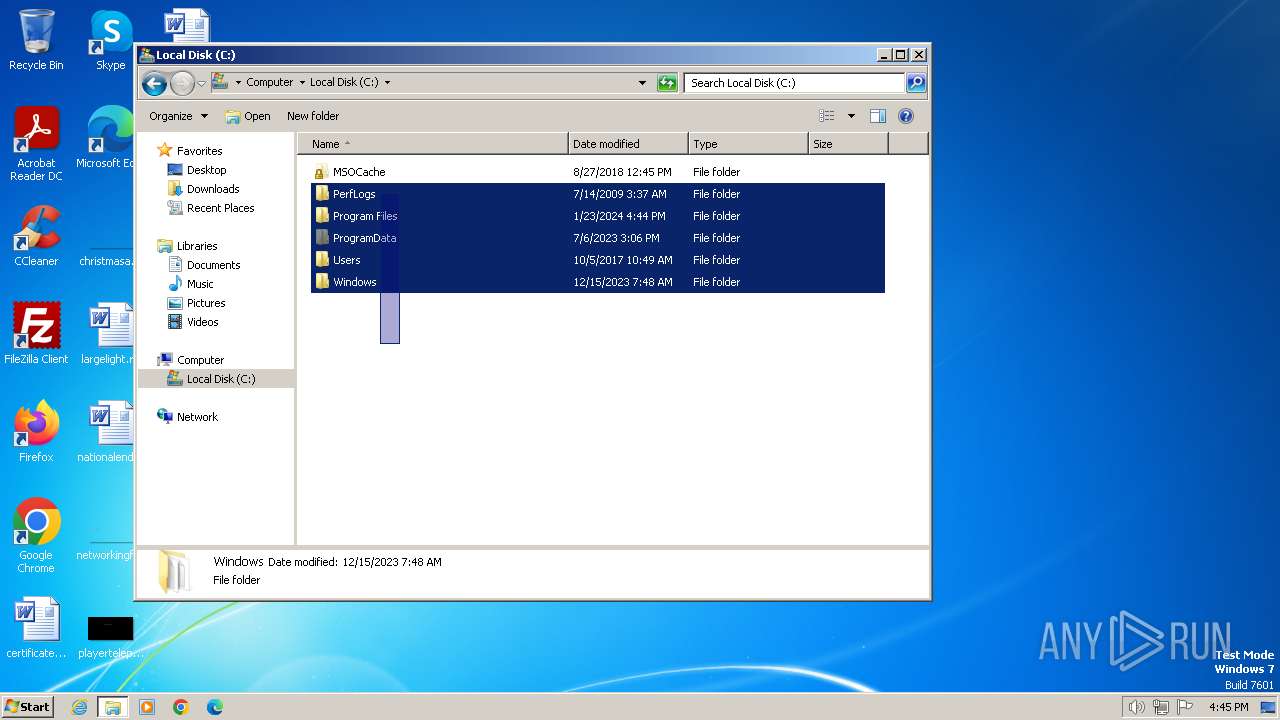Expand the Computer breadcrumb arrow
Viewport: 1280px width, 720px height.
[x=302, y=83]
